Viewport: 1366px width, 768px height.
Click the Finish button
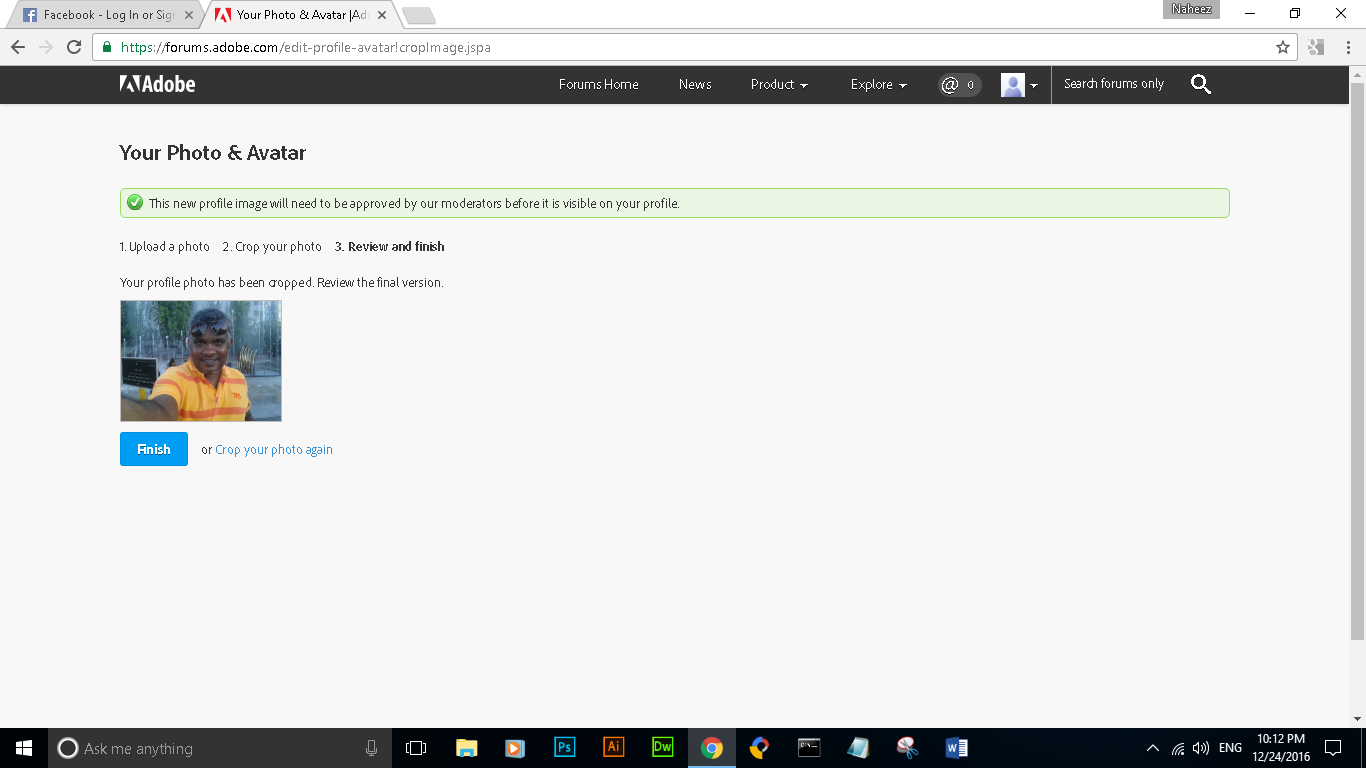pos(154,449)
